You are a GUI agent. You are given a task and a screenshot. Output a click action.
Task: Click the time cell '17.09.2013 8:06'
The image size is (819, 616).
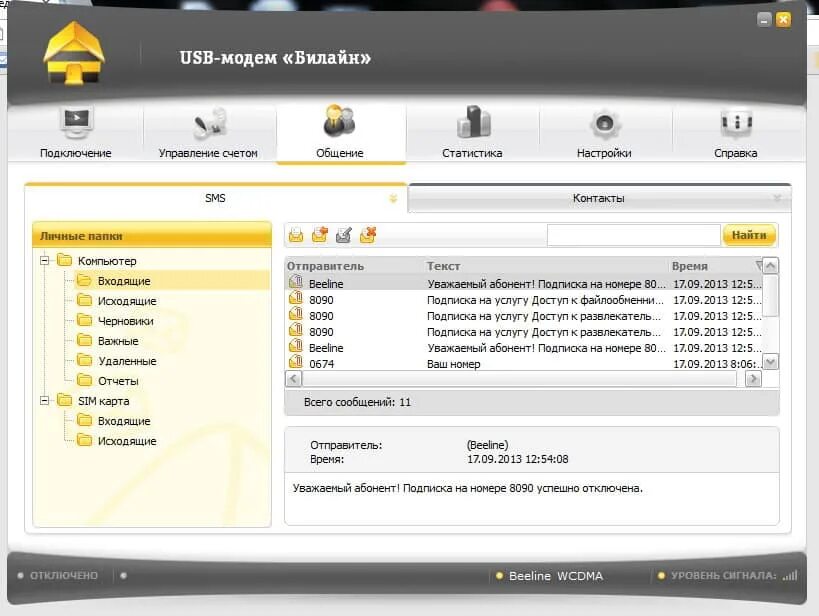pos(717,364)
